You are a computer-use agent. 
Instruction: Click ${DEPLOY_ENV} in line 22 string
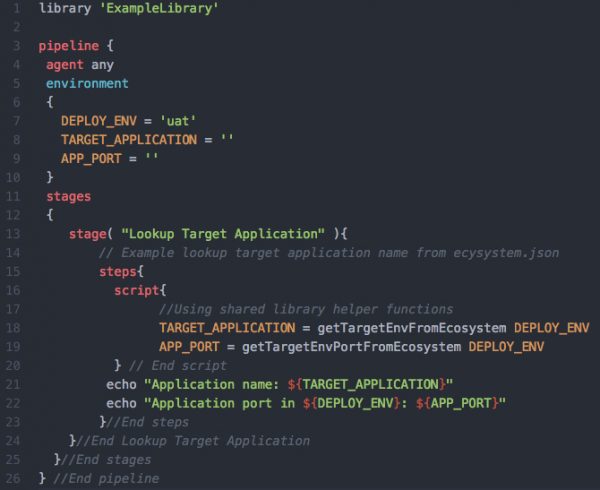[351, 403]
